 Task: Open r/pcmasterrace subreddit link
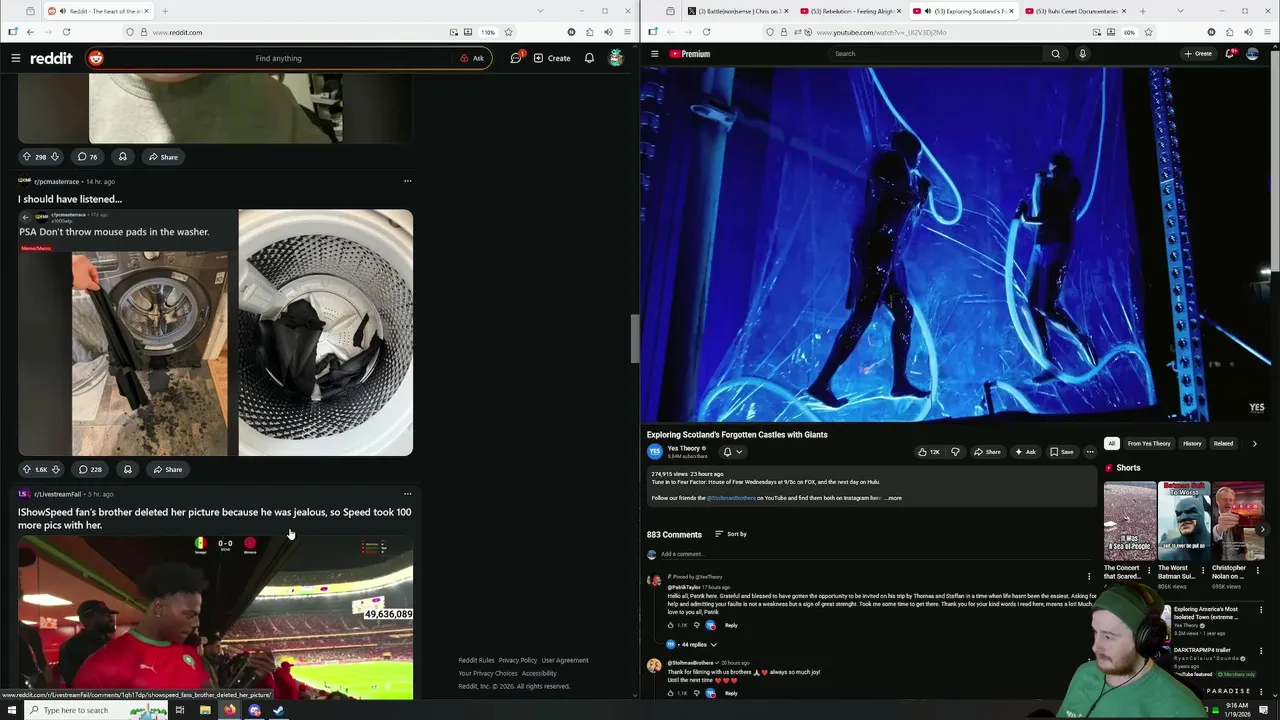click(56, 182)
